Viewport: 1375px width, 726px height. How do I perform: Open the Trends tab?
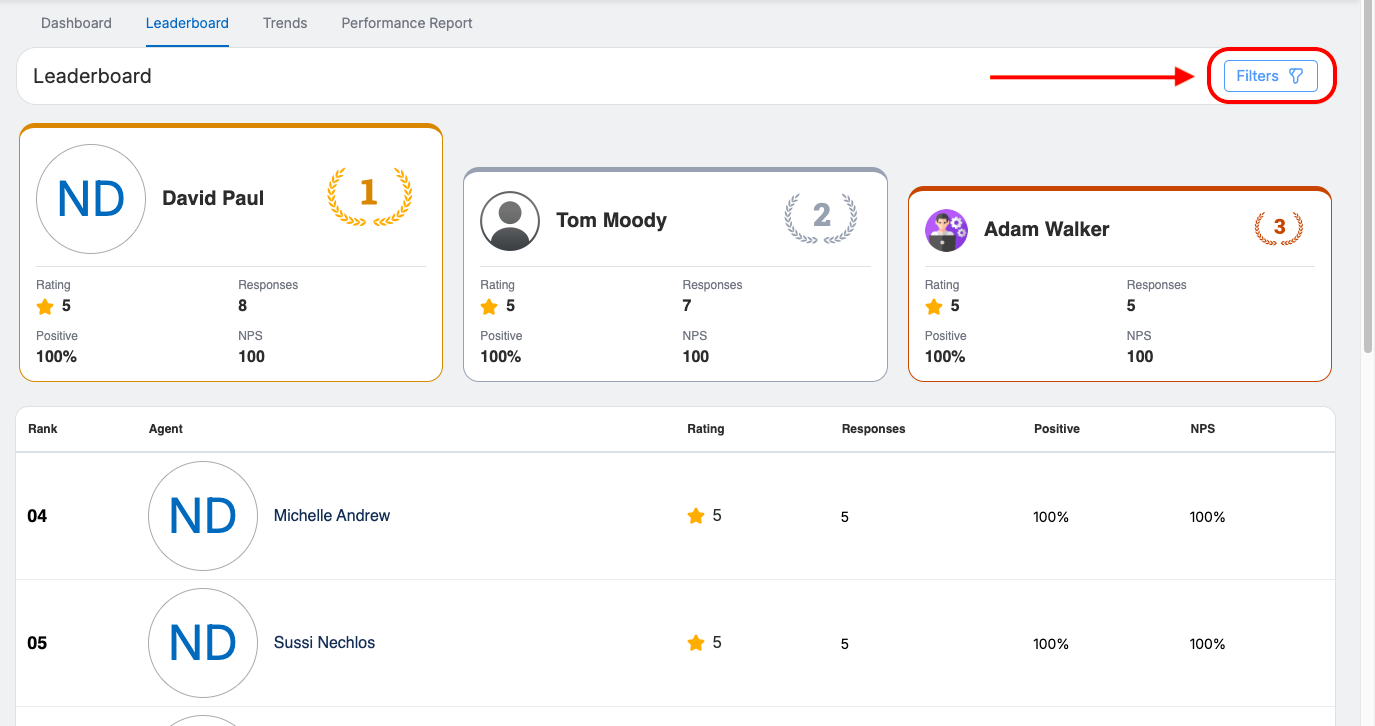[x=285, y=23]
